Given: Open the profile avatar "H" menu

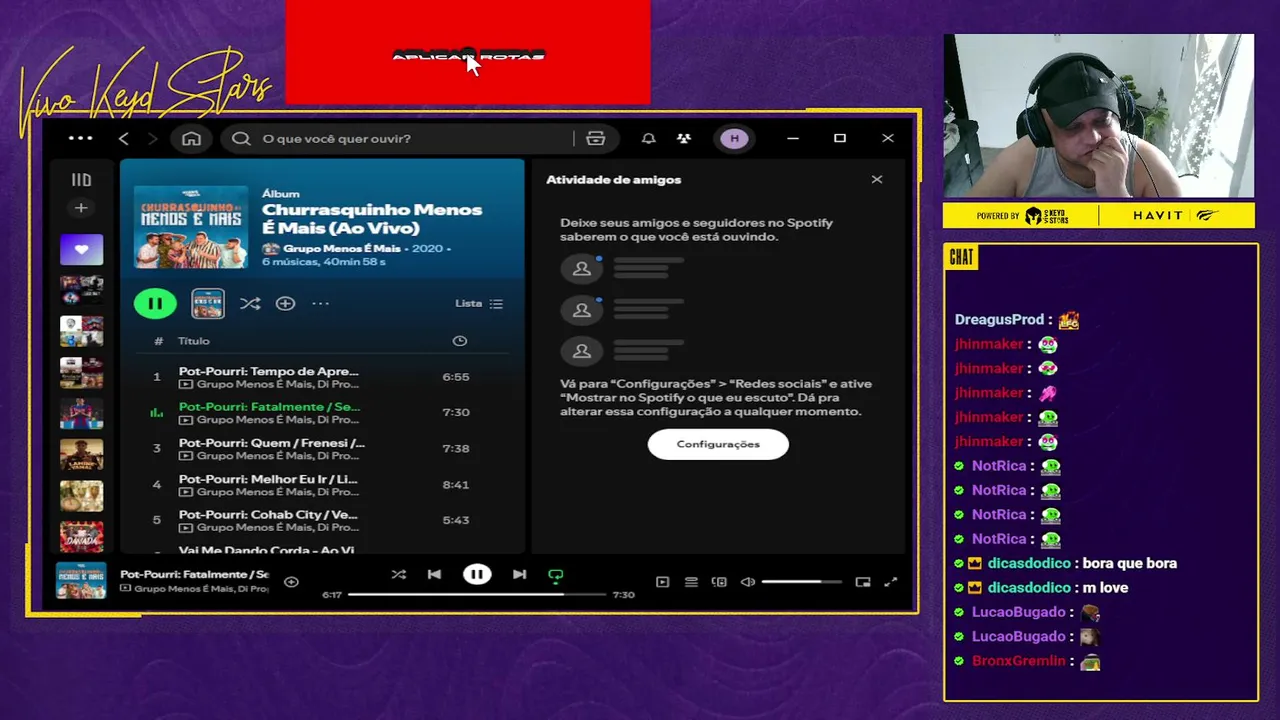Looking at the screenshot, I should [x=735, y=138].
